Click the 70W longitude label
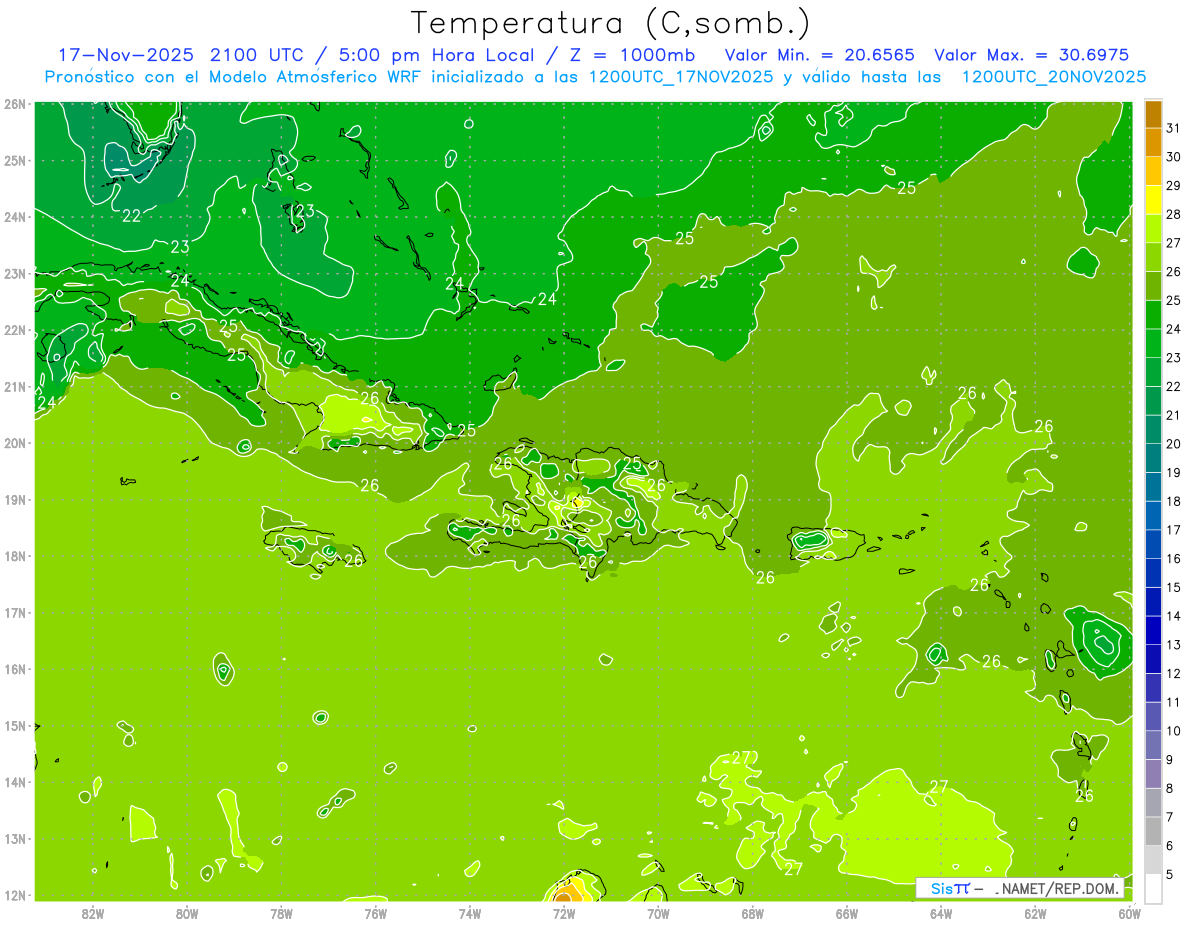This screenshot has height=927, width=1200. 658,914
